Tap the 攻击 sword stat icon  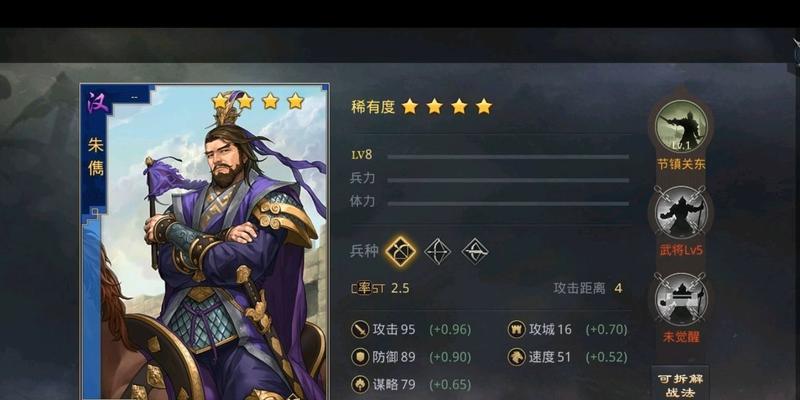coord(360,329)
